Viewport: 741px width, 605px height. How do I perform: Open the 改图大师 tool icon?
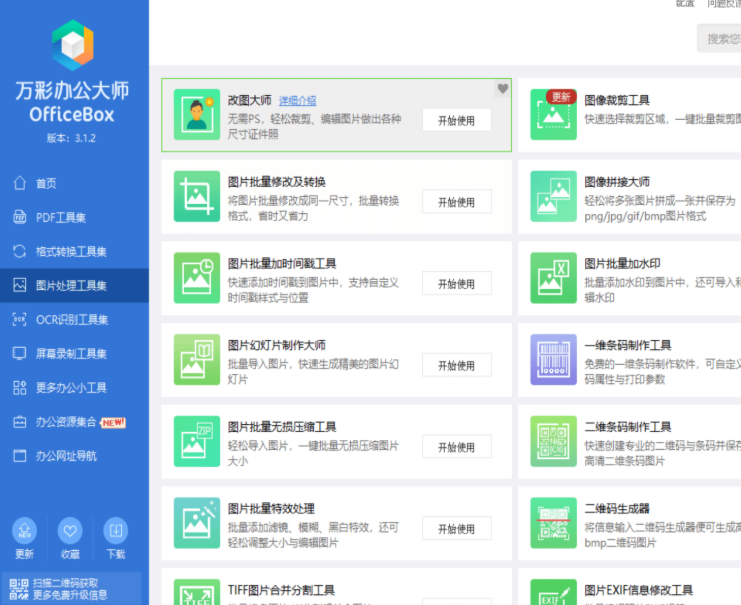[197, 114]
